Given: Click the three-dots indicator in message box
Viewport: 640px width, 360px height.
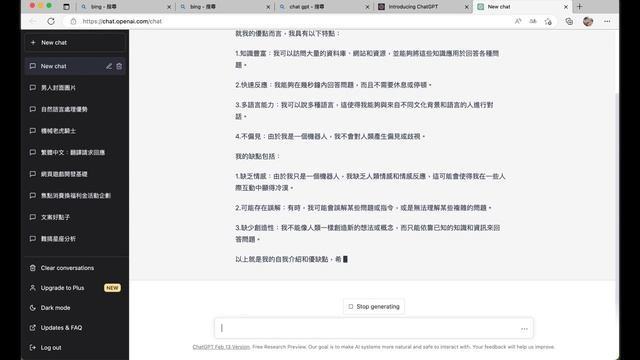Looking at the screenshot, I should pos(524,329).
